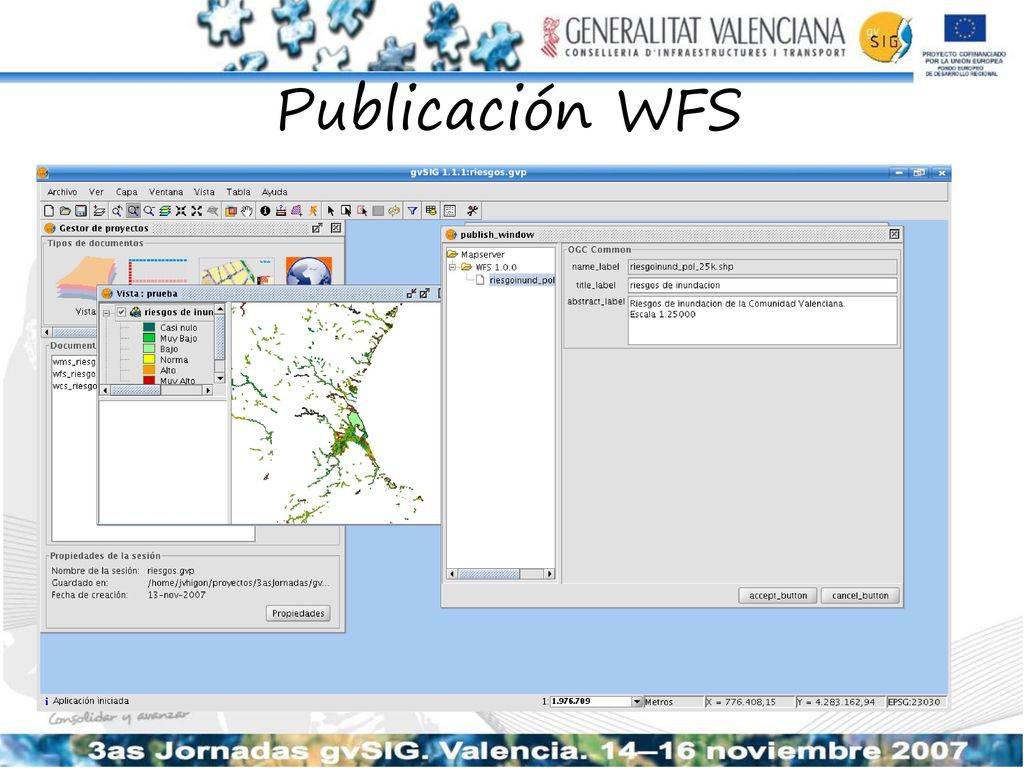Select the wms_riesg document entry
Image resolution: width=1024 pixels, height=768 pixels.
click(74, 362)
